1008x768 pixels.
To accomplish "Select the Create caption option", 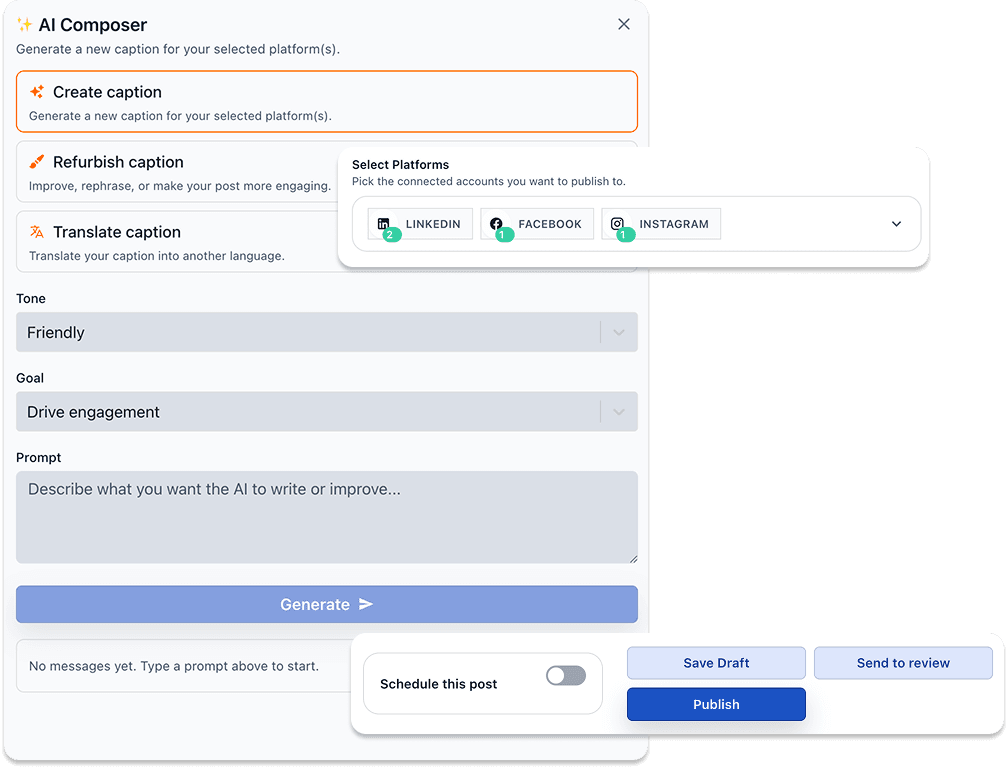I will [x=326, y=102].
